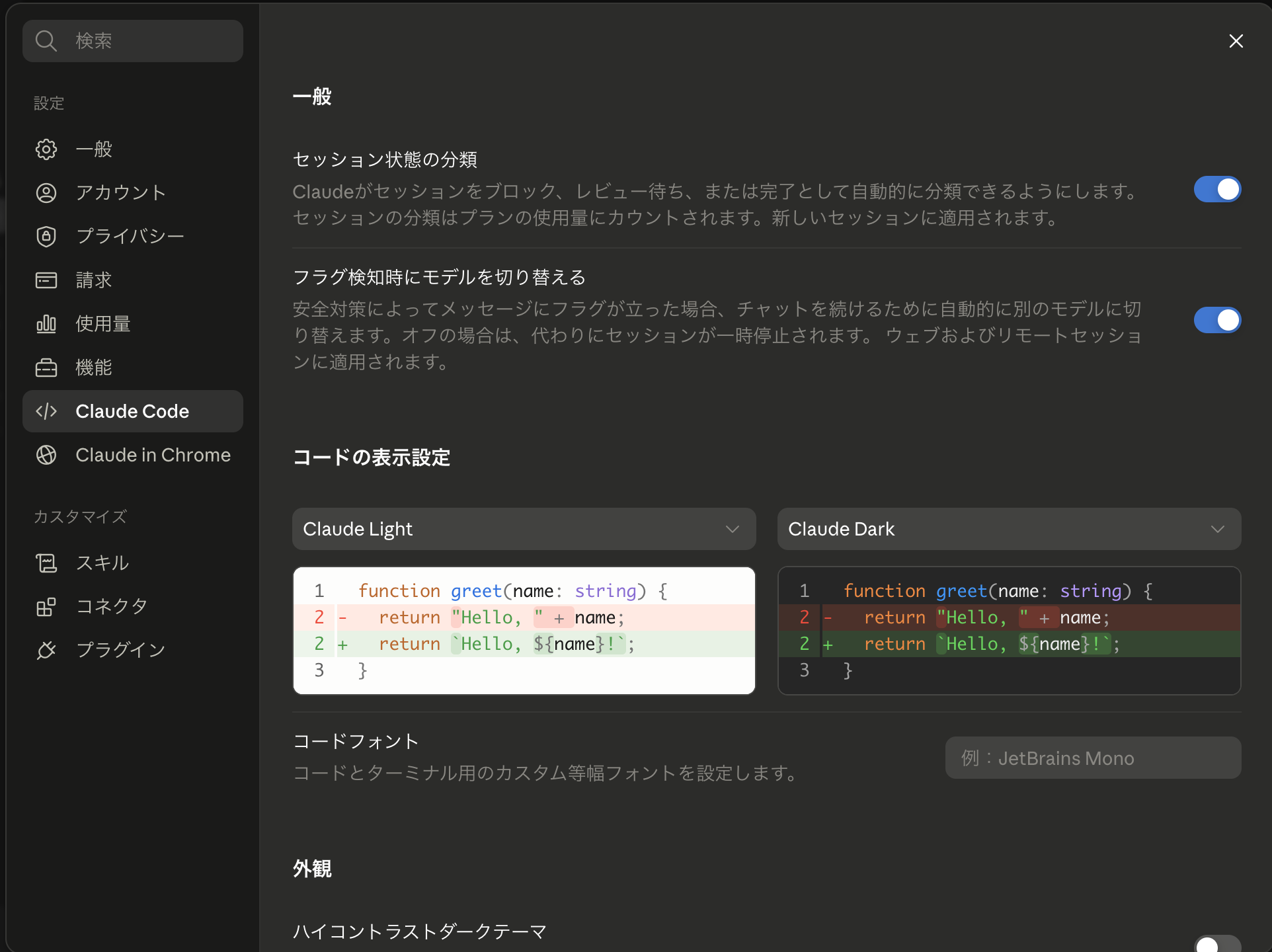This screenshot has width=1272, height=952.
Task: Open the 機能 section
Action: (x=133, y=368)
